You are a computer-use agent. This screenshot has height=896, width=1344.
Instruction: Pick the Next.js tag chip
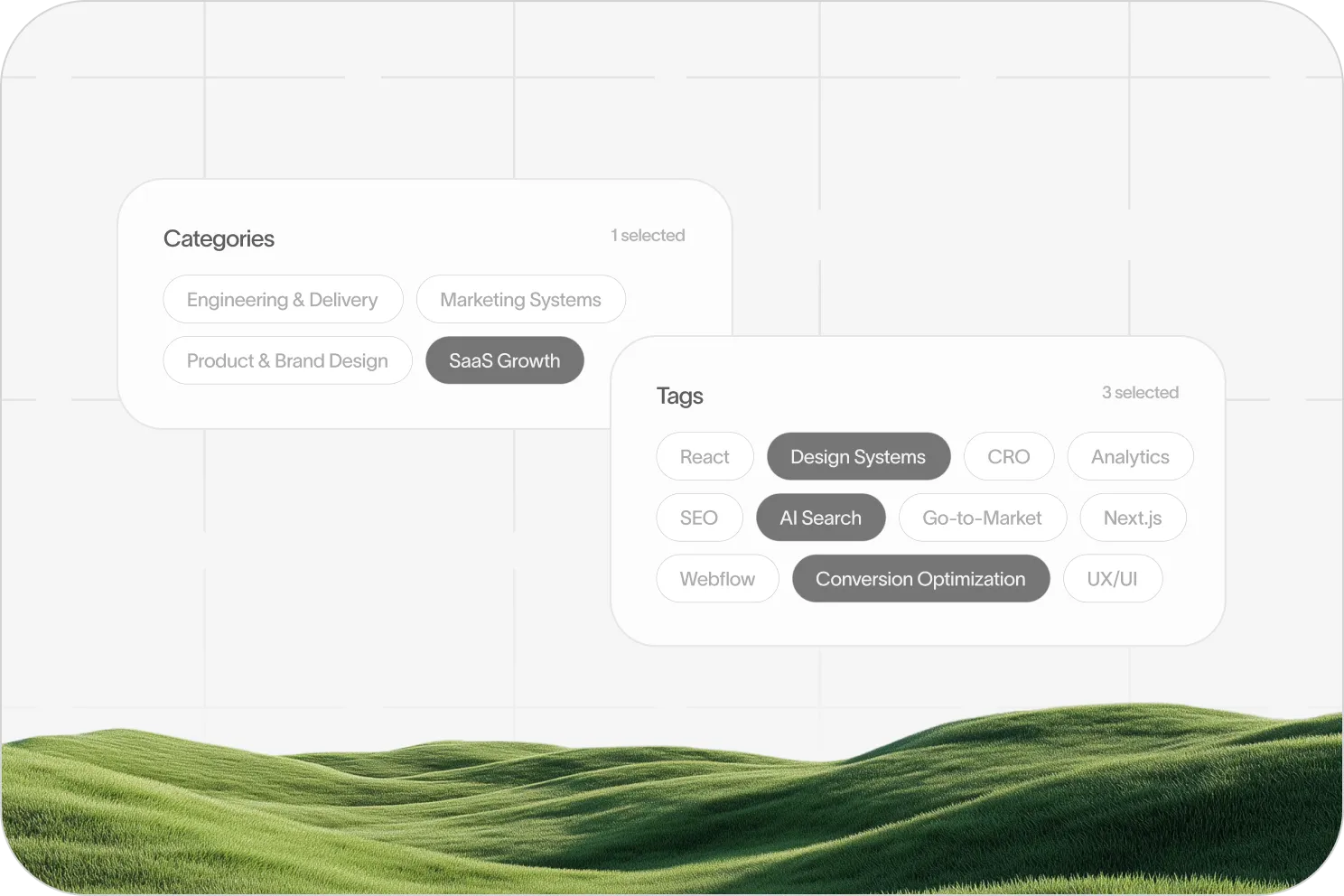[1133, 518]
